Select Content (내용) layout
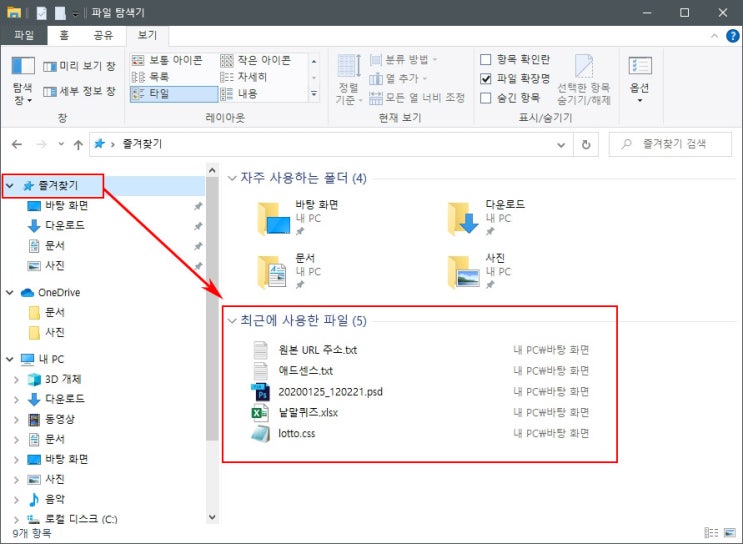Viewport: 743px width, 544px height. (x=238, y=94)
